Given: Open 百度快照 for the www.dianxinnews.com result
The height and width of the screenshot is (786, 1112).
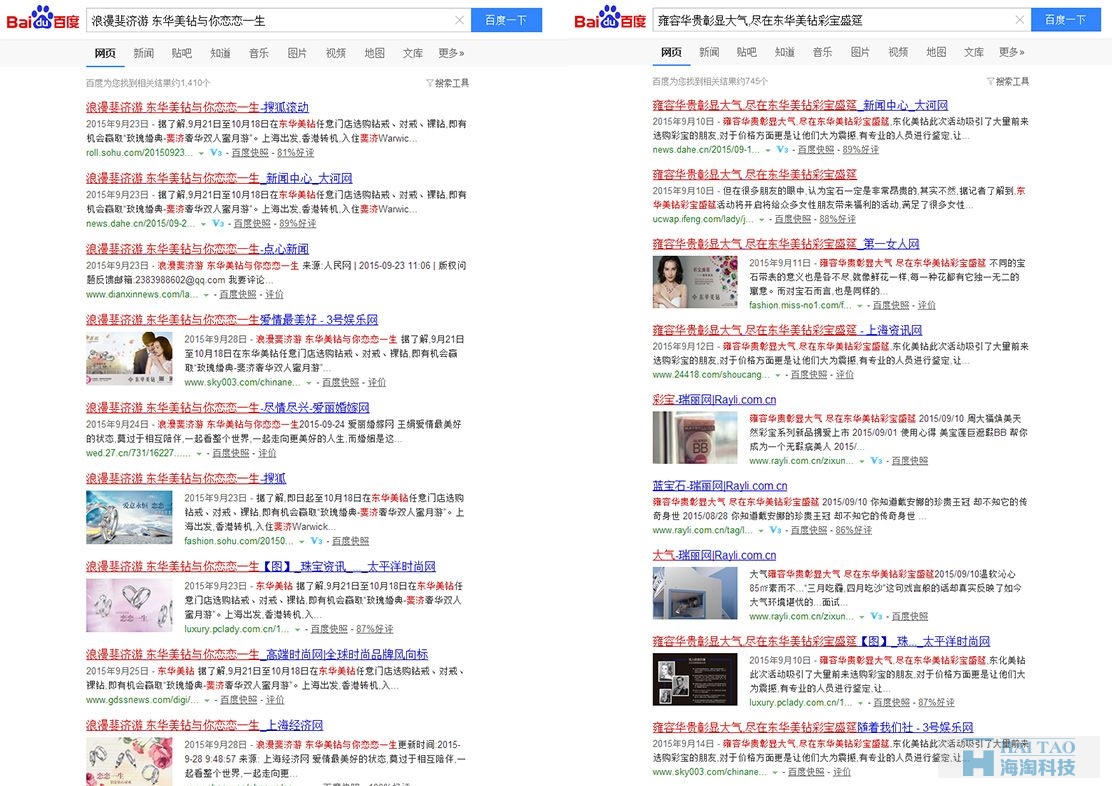Looking at the screenshot, I should (x=238, y=295).
